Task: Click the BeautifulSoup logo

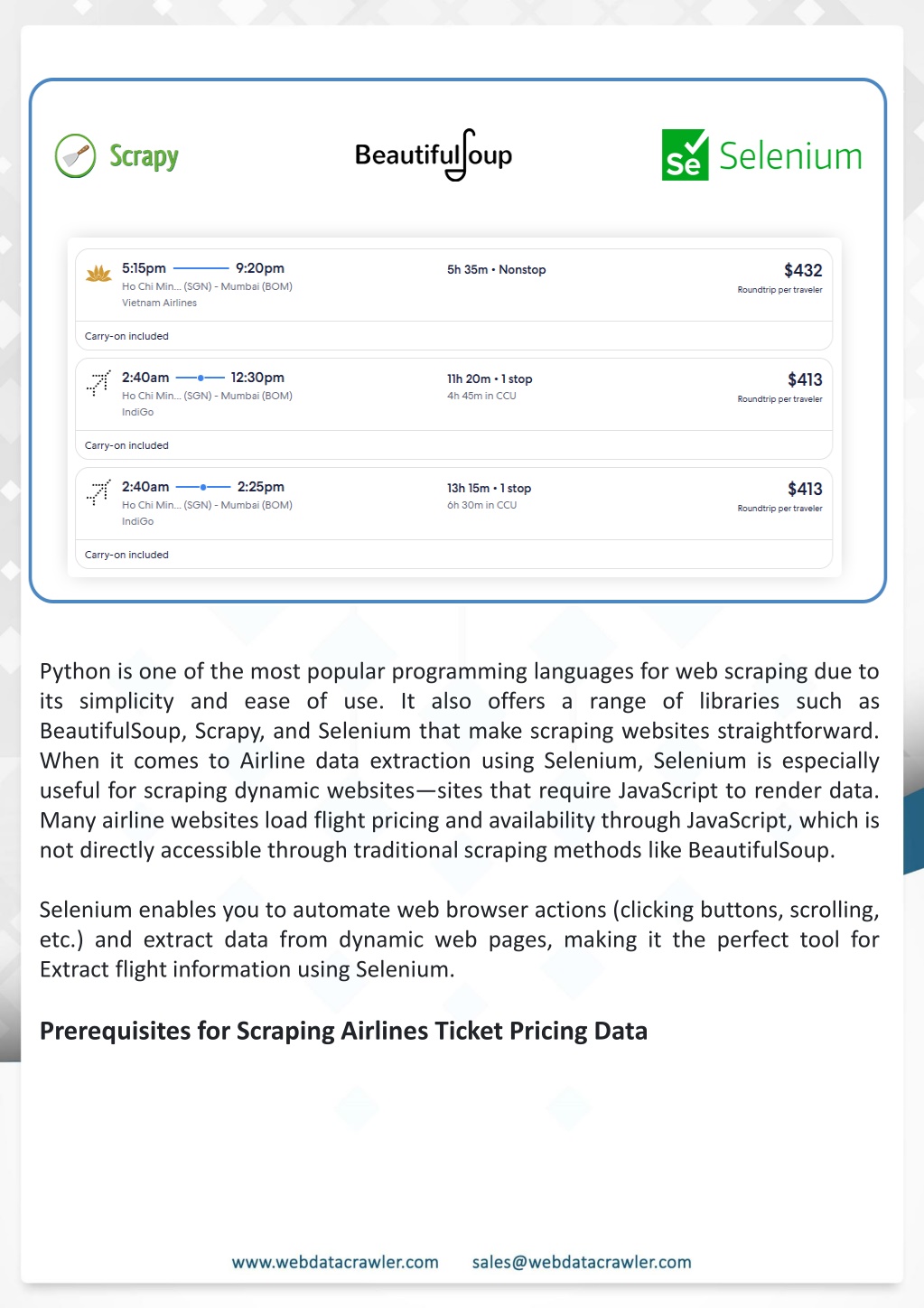Action: click(x=434, y=154)
